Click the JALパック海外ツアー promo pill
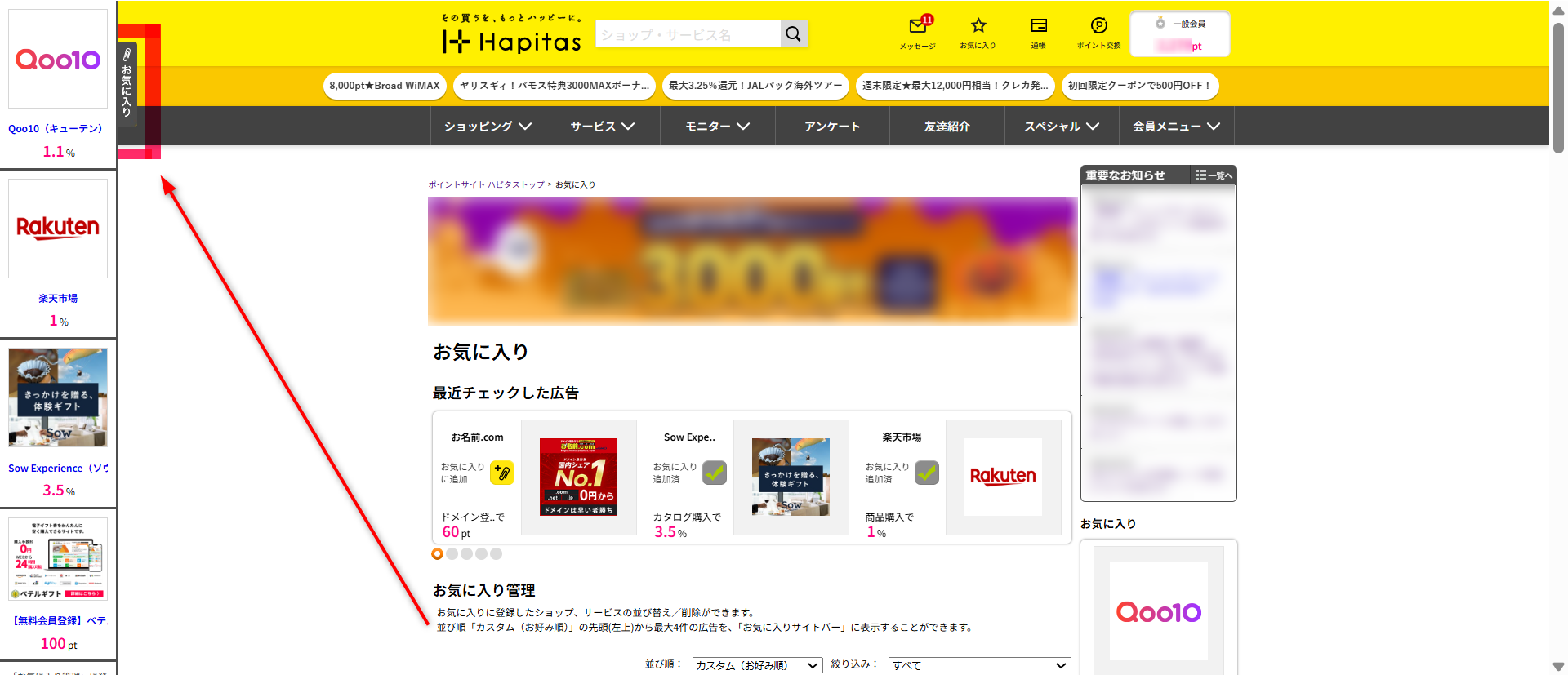The width and height of the screenshot is (1568, 675). tap(755, 86)
